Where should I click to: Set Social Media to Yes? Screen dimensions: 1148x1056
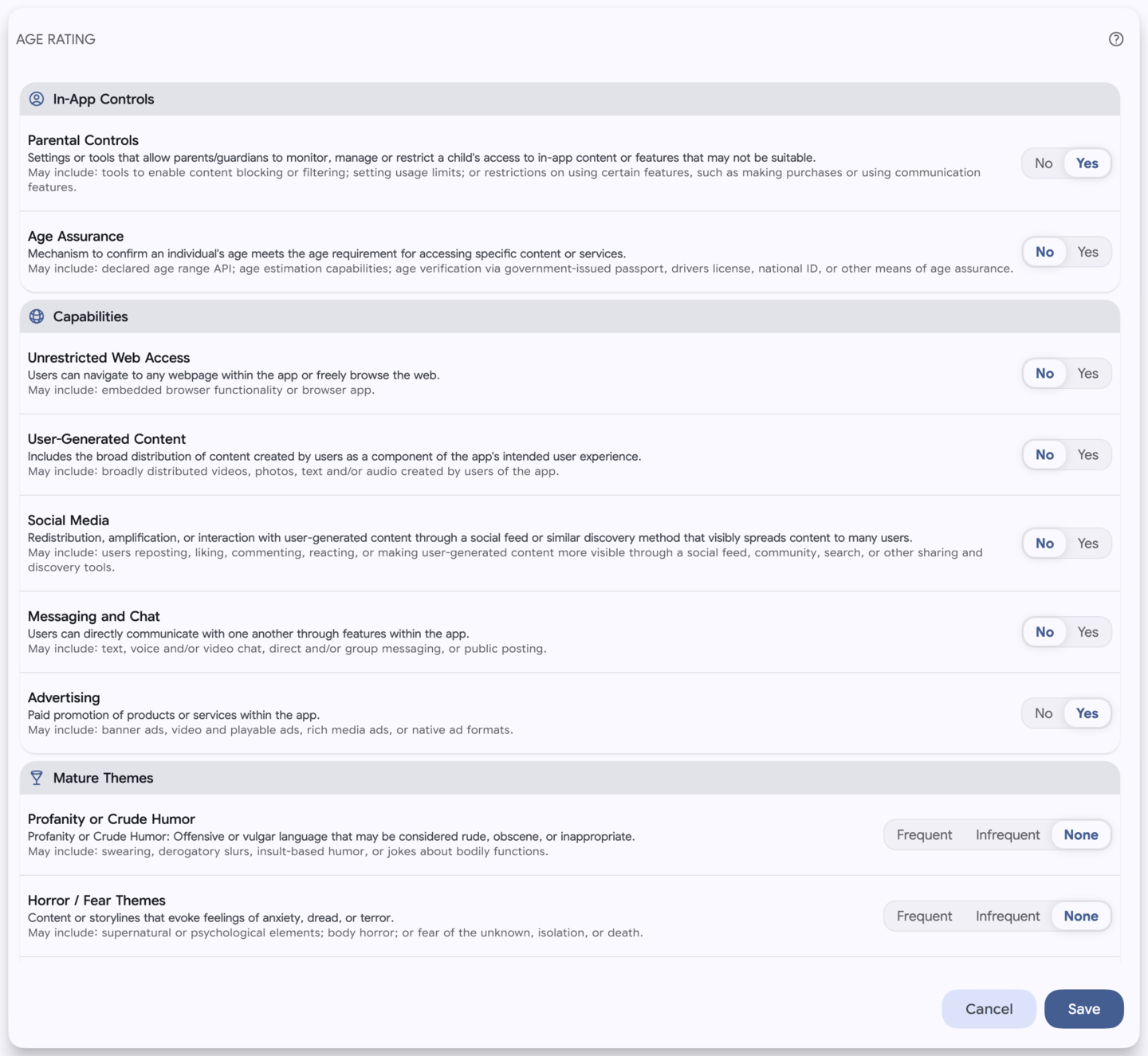1088,543
